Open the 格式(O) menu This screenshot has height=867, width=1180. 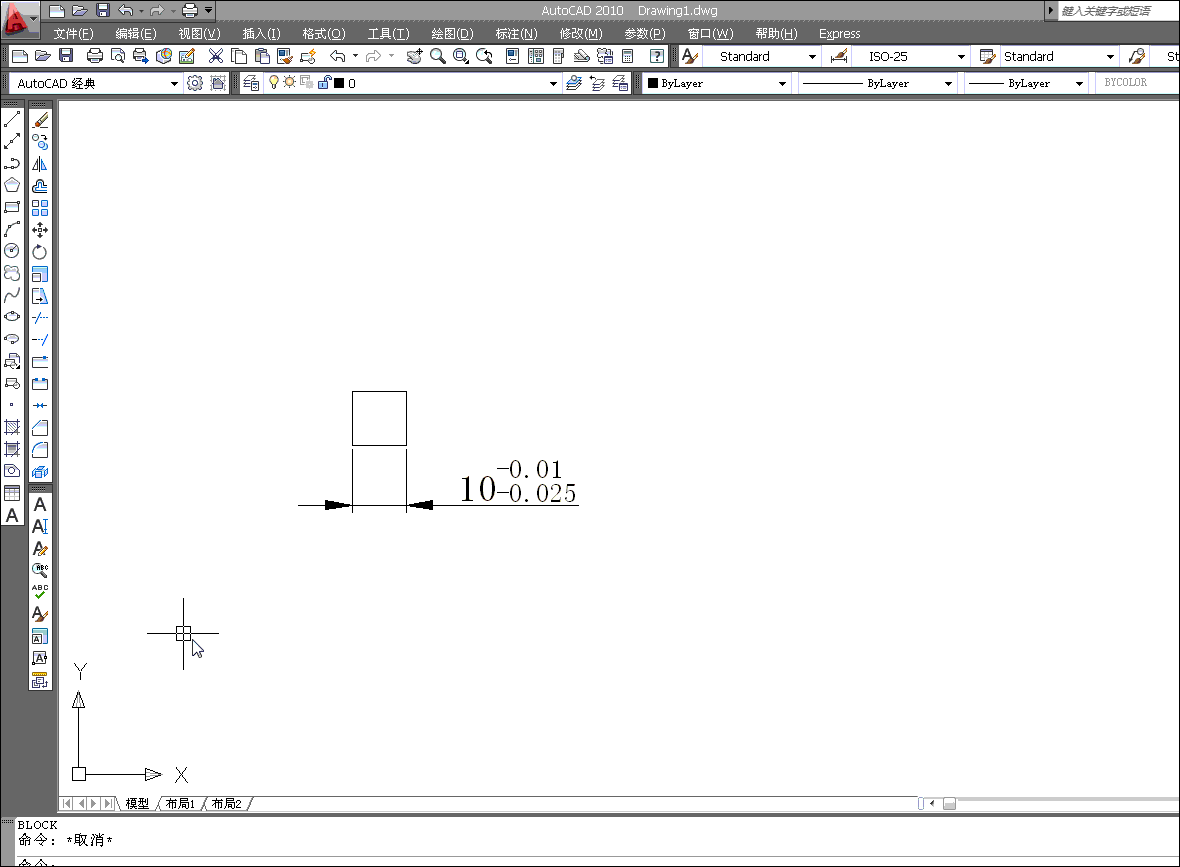pyautogui.click(x=324, y=33)
